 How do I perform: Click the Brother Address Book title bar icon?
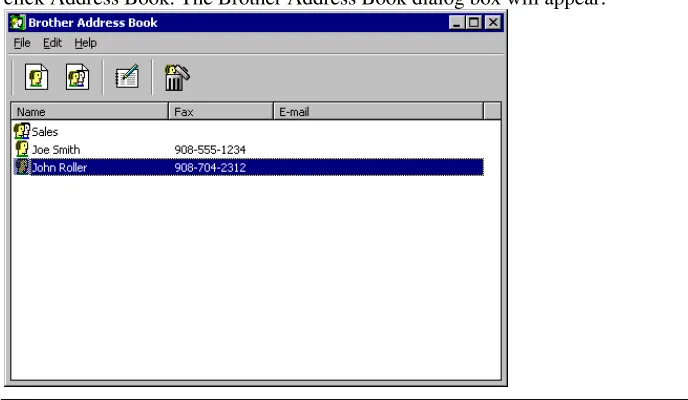(x=18, y=22)
